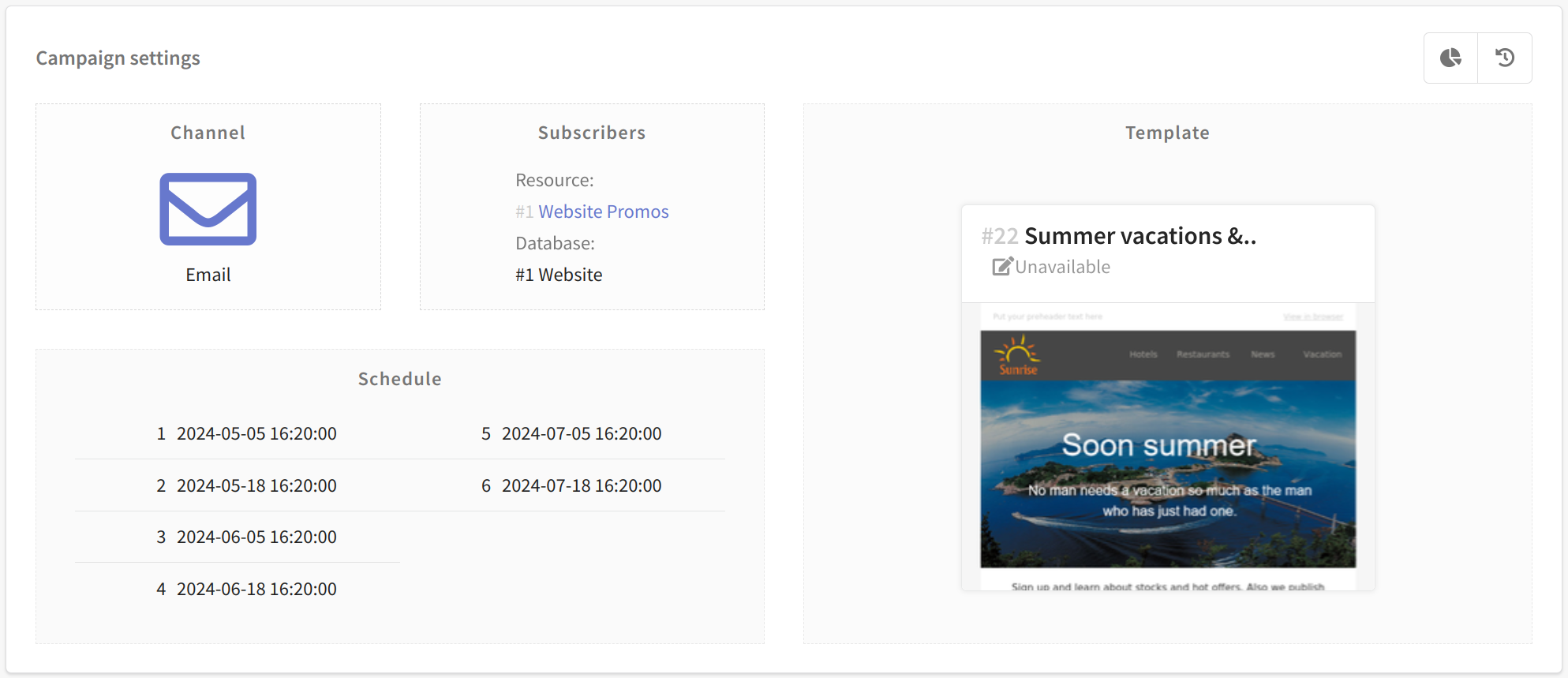
Task: Click the edit icon beside Unavailable
Action: click(1002, 267)
